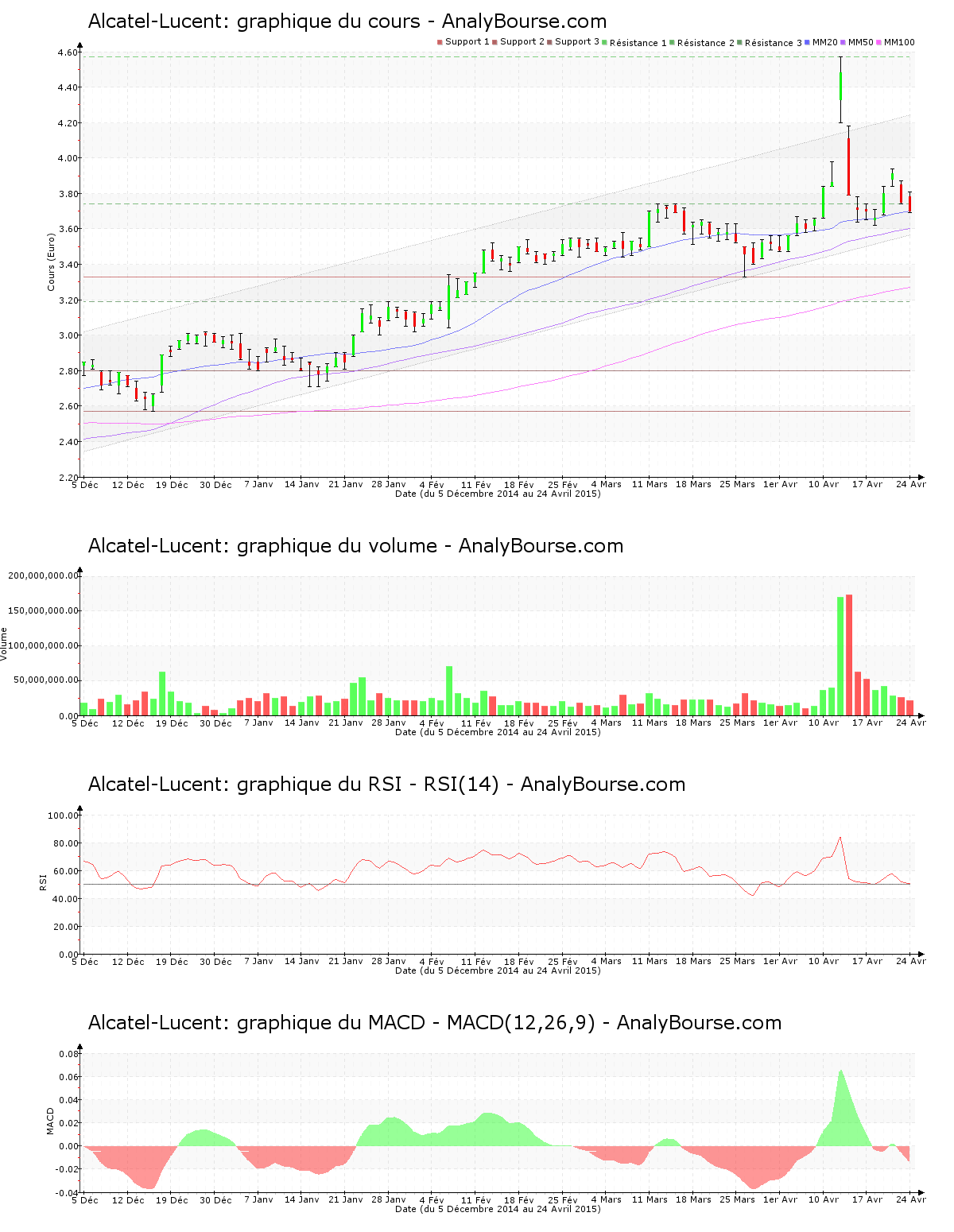Select the Résistance 2 legend label

tap(706, 43)
